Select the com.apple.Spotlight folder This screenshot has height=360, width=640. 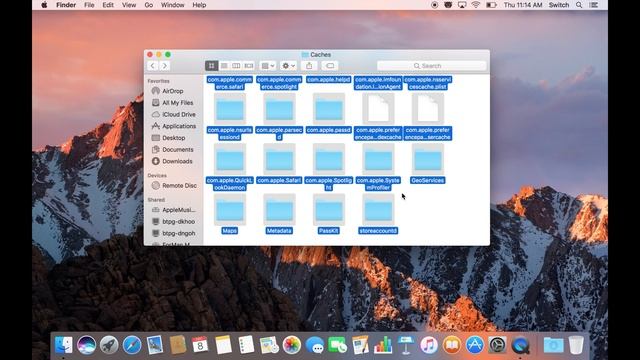pos(329,160)
